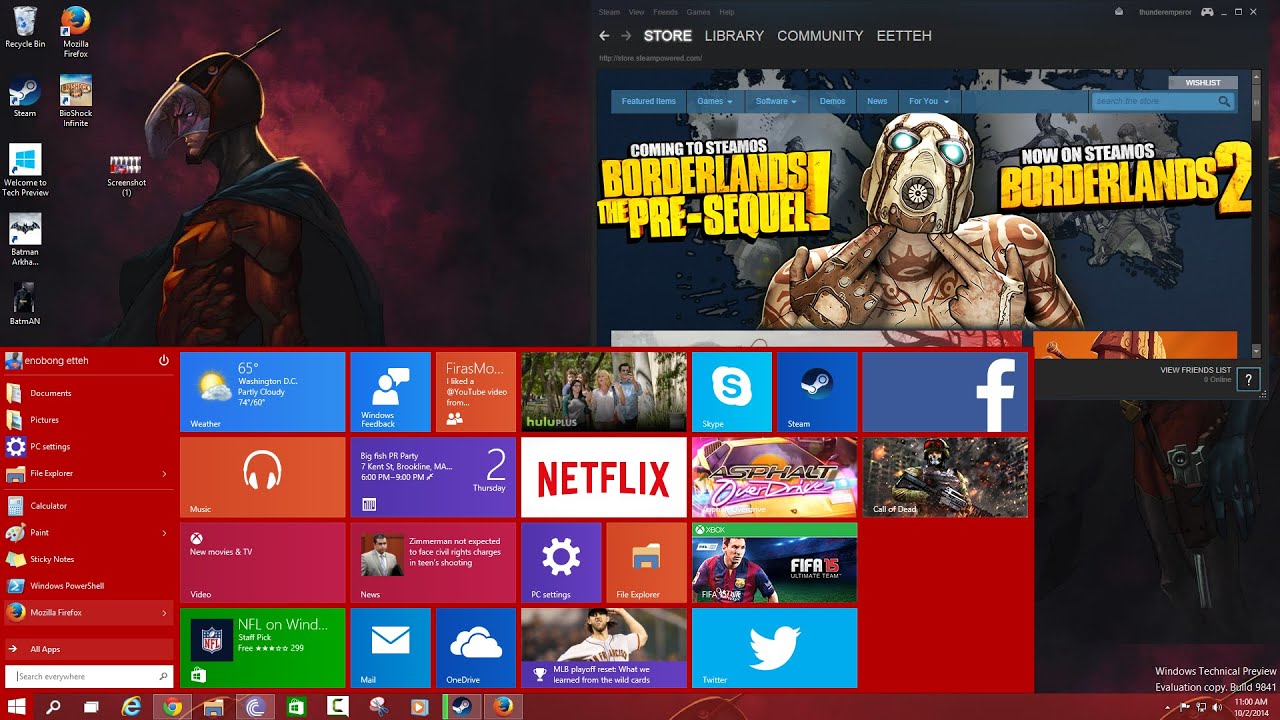Viewport: 1280px width, 720px height.
Task: Expand Mozilla Firefox jump list arrow
Action: pyautogui.click(x=164, y=613)
